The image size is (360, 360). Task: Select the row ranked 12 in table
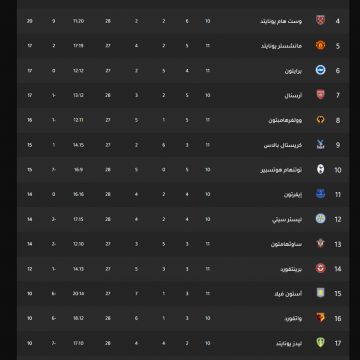183,219
